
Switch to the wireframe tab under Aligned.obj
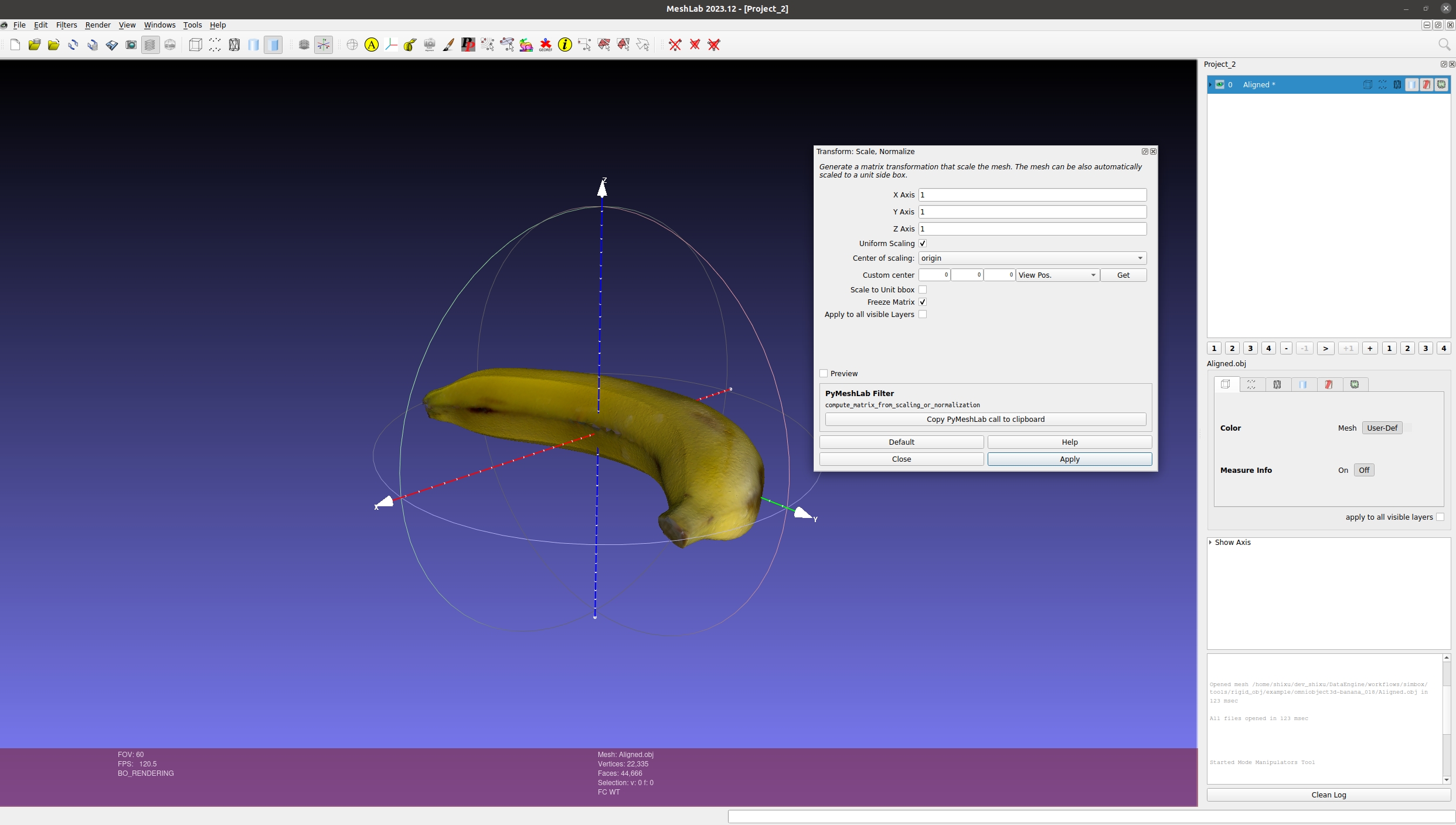click(1277, 384)
